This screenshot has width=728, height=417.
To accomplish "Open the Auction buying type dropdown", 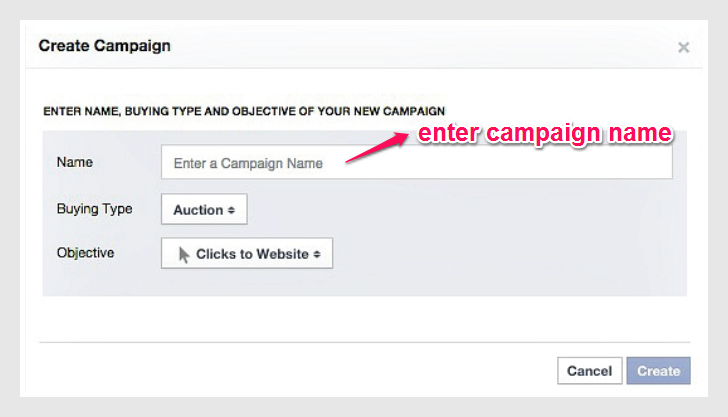I will click(x=203, y=210).
